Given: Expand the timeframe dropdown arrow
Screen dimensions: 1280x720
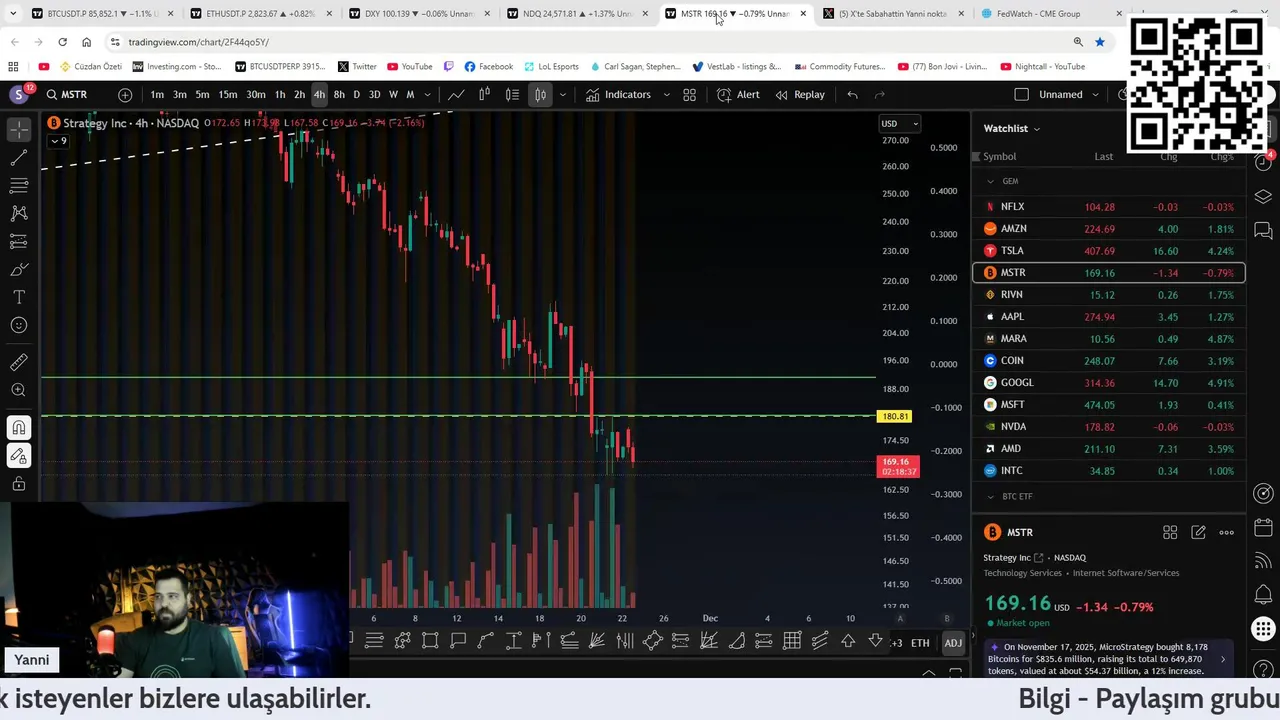Looking at the screenshot, I should point(428,95).
